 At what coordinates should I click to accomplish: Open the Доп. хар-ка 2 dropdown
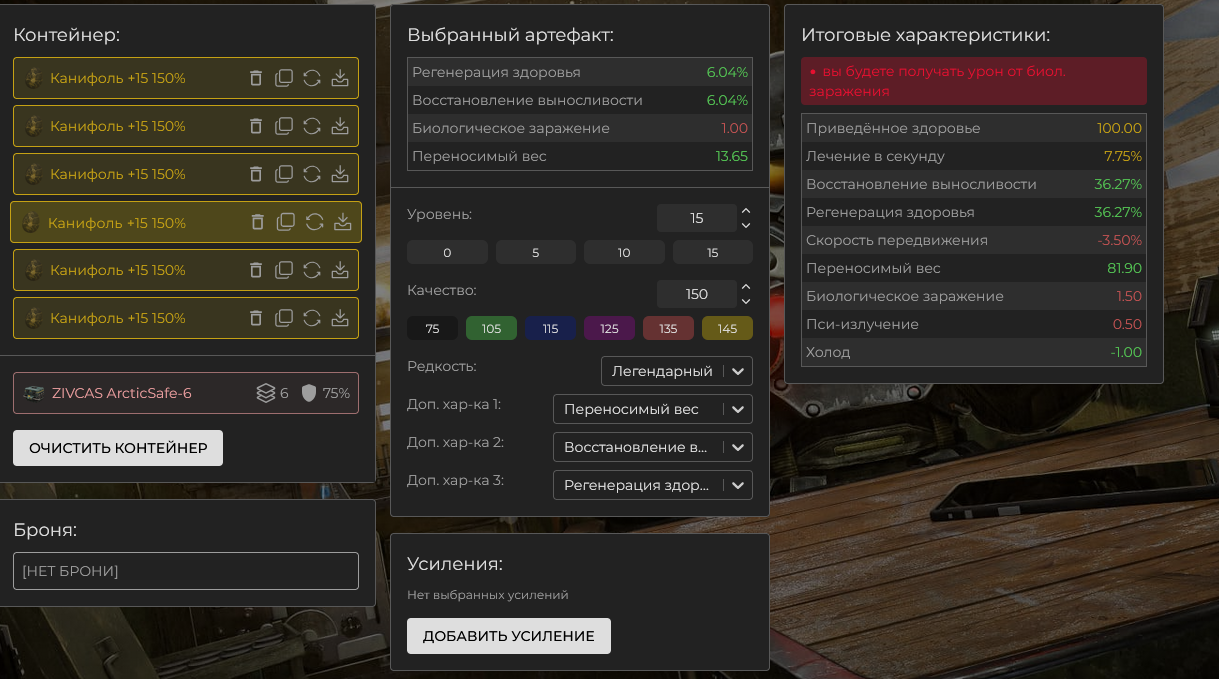653,447
